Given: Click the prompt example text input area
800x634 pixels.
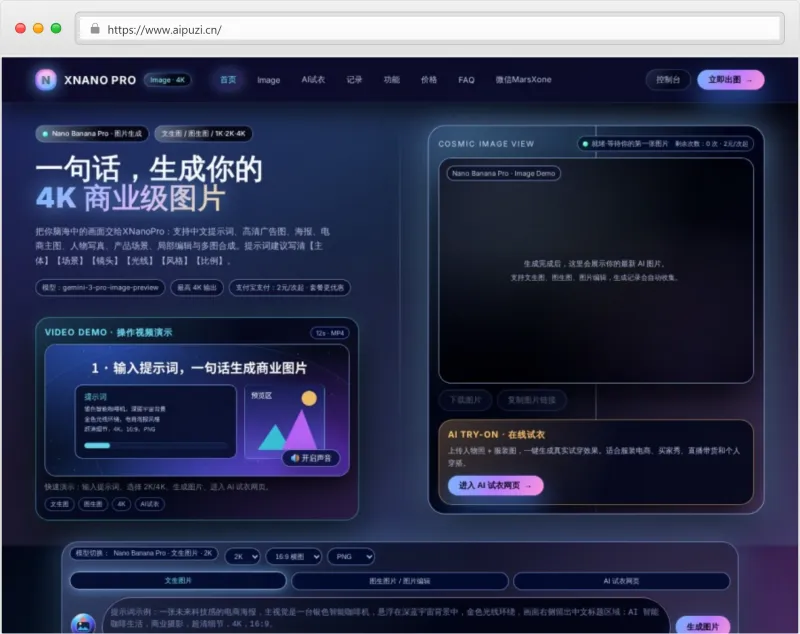Looking at the screenshot, I should (386, 617).
